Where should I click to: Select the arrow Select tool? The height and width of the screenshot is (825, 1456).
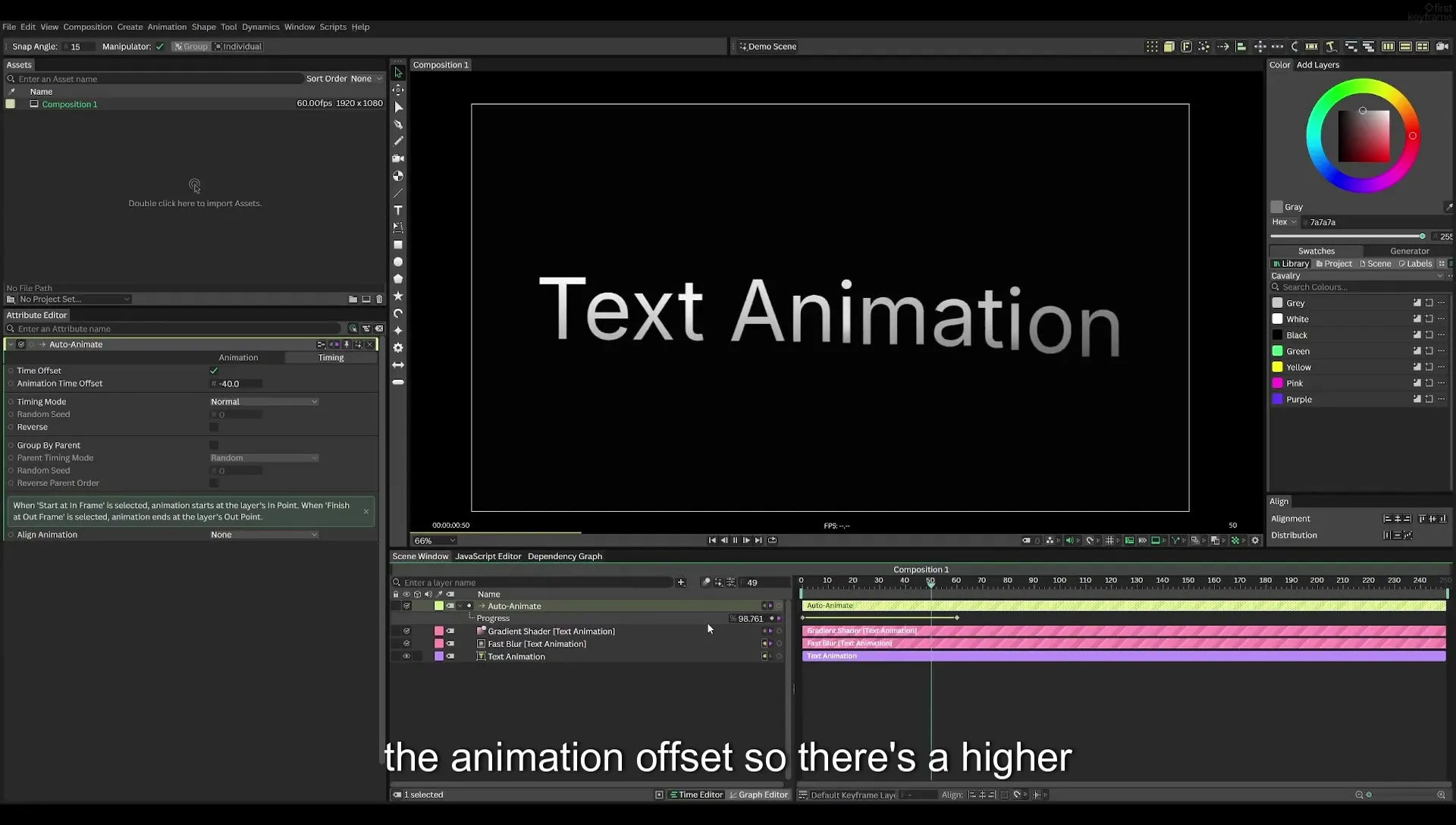[x=398, y=73]
